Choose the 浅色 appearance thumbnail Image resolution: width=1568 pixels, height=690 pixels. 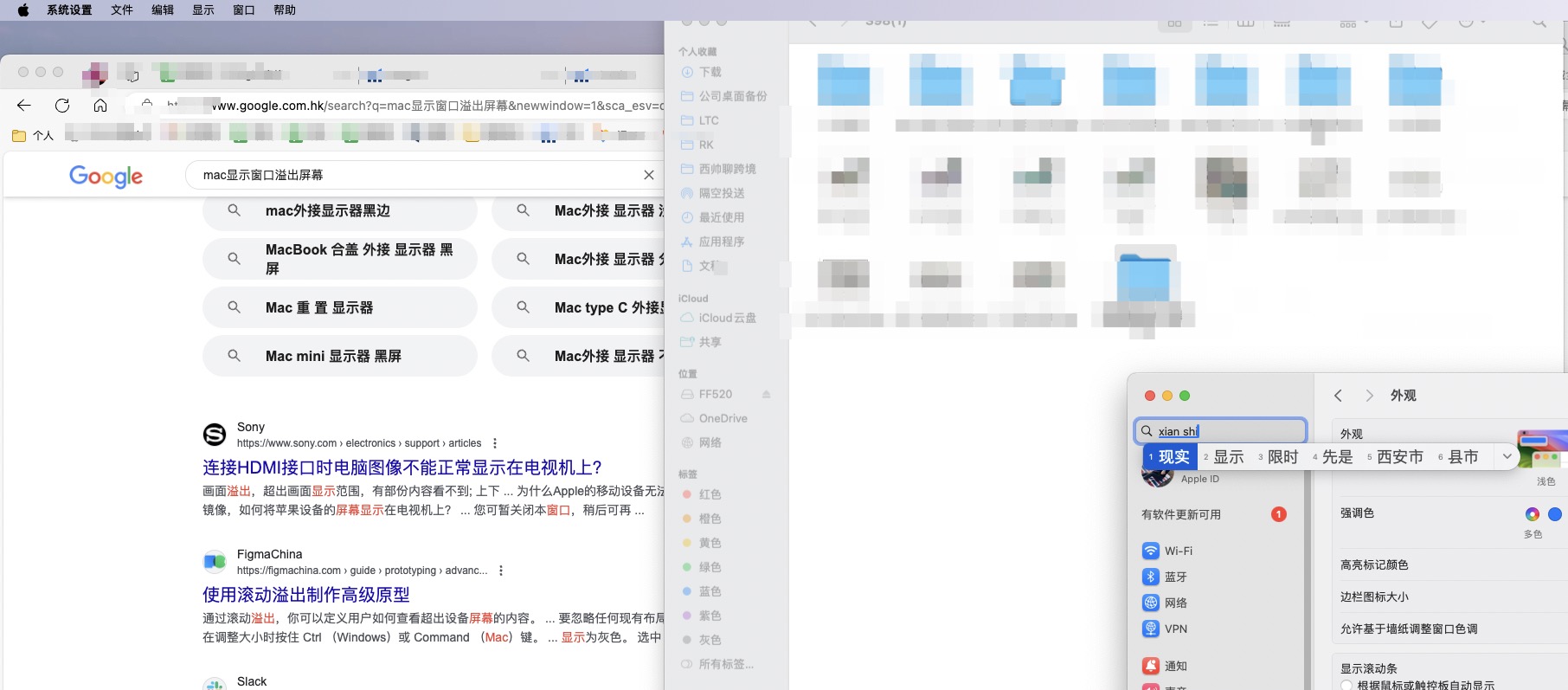1544,450
